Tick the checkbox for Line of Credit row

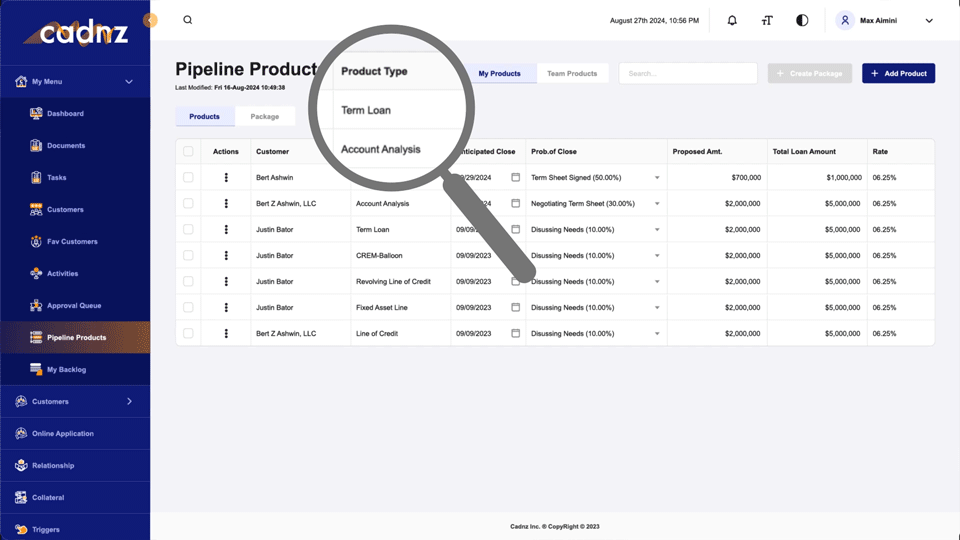coord(188,334)
